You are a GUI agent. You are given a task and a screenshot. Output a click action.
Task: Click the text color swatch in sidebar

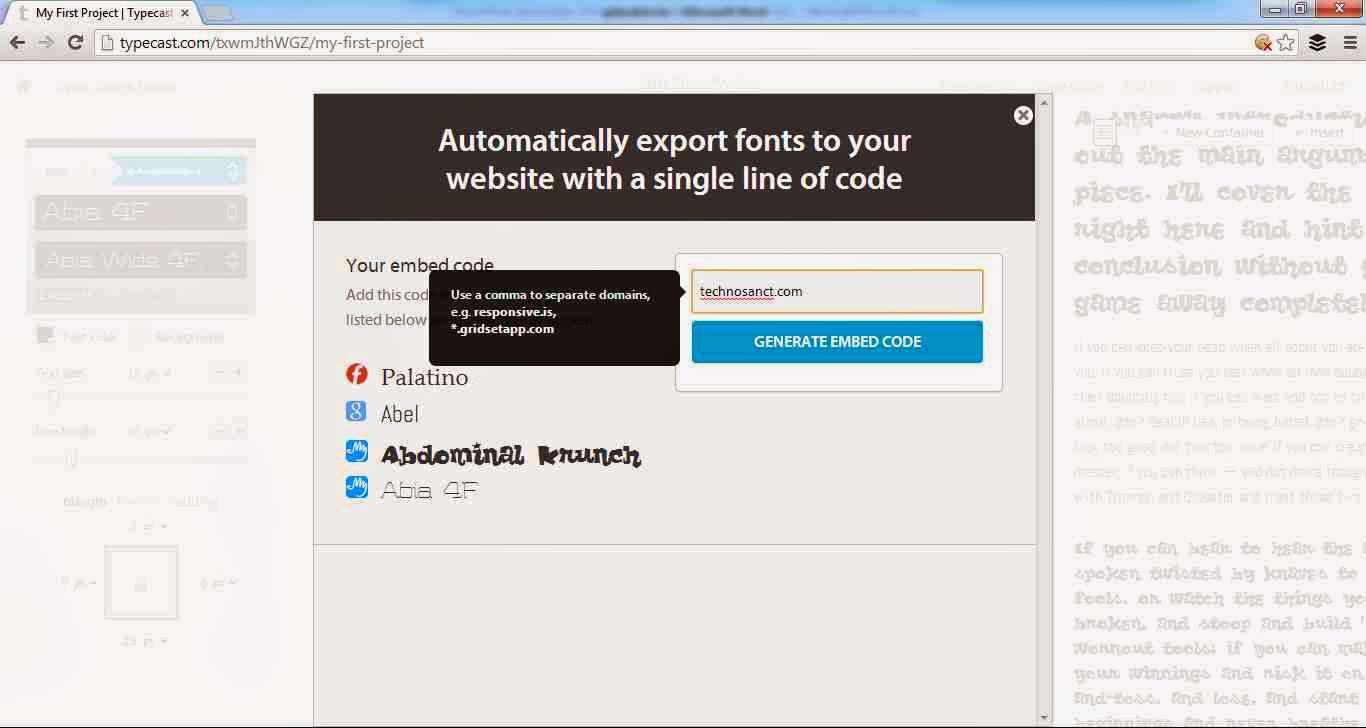point(45,336)
